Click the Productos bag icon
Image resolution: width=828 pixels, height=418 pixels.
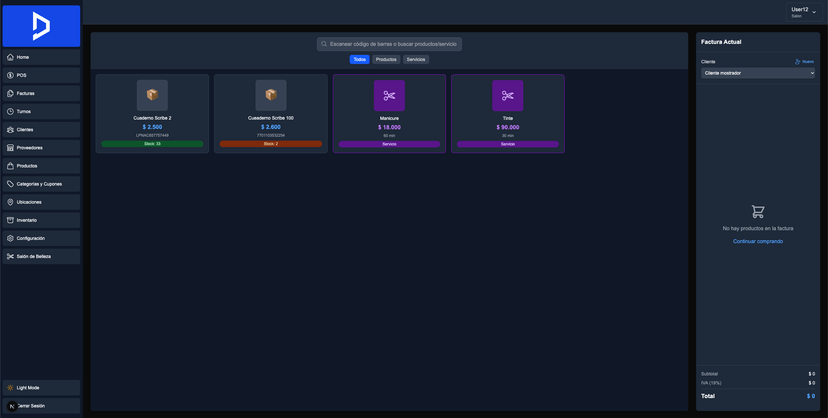(x=10, y=166)
